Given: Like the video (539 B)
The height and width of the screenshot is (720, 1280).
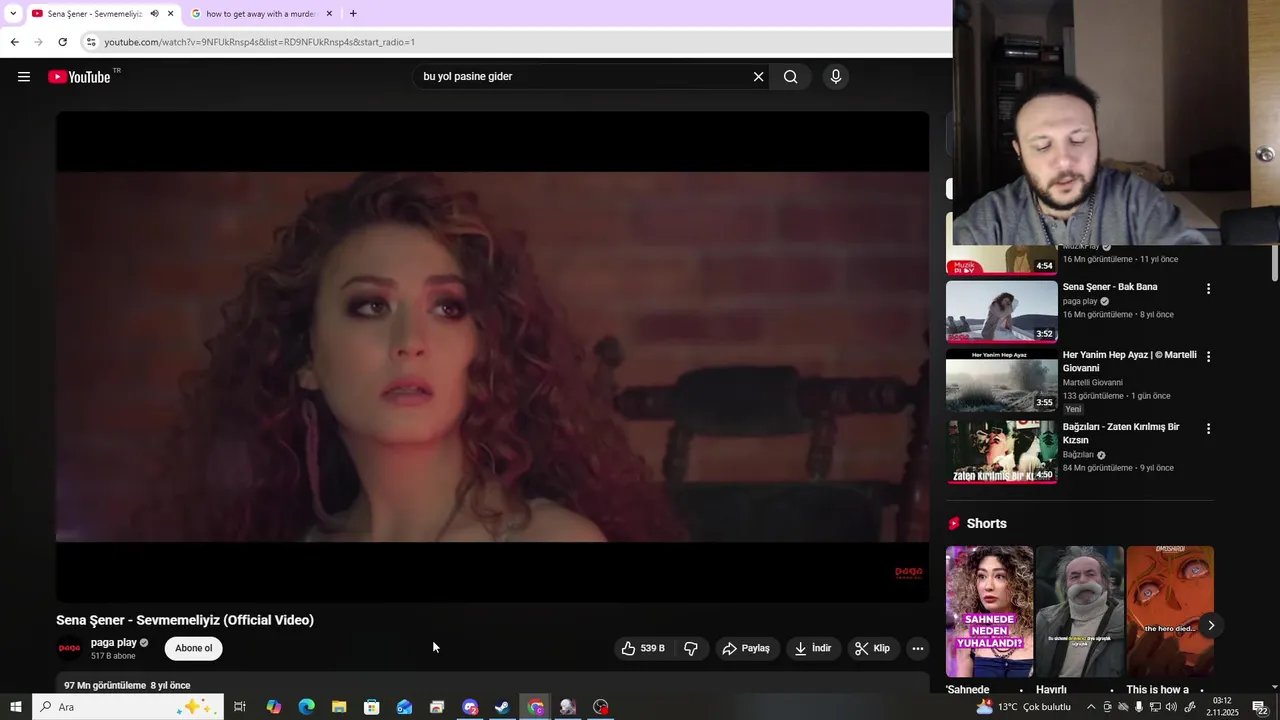Looking at the screenshot, I should click(x=644, y=648).
